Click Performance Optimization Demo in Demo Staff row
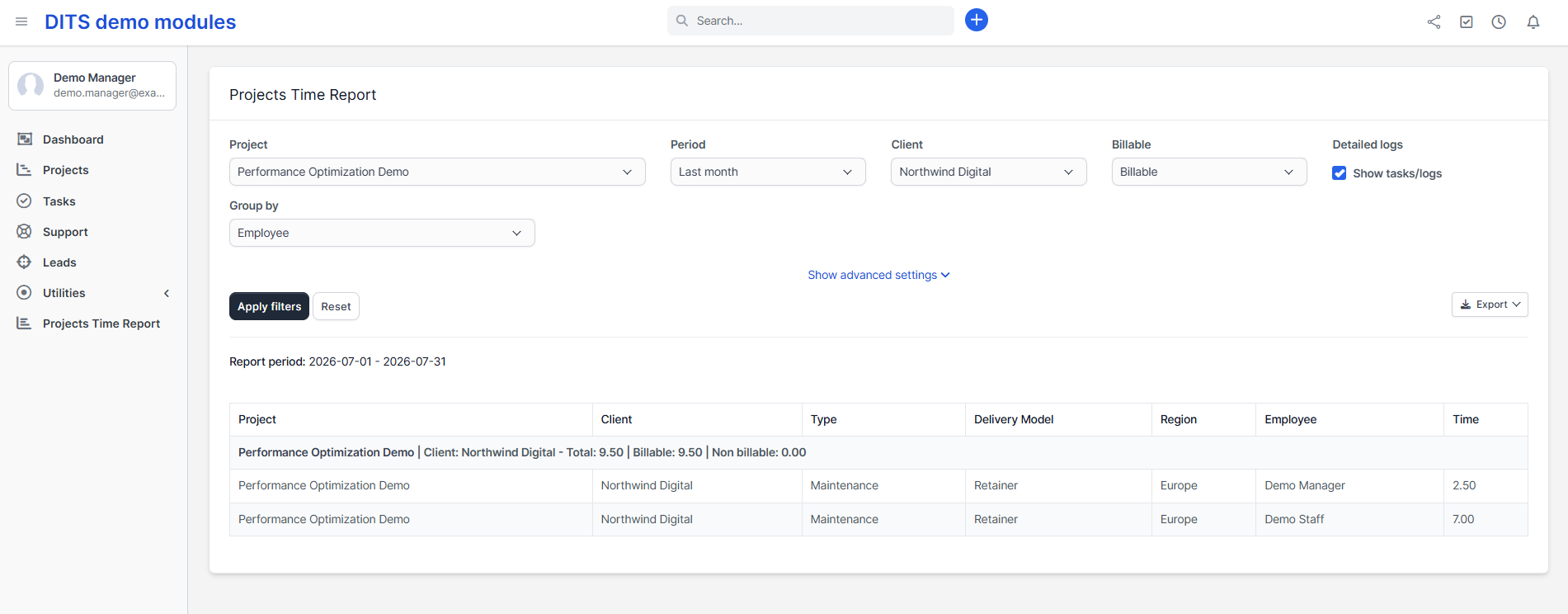The width and height of the screenshot is (1568, 614). [324, 519]
